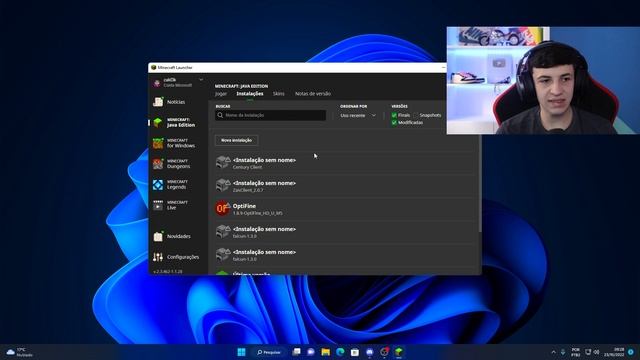This screenshot has height=360, width=640.
Task: Click the Minecraft Launcher taskbar icon
Action: [x=399, y=352]
